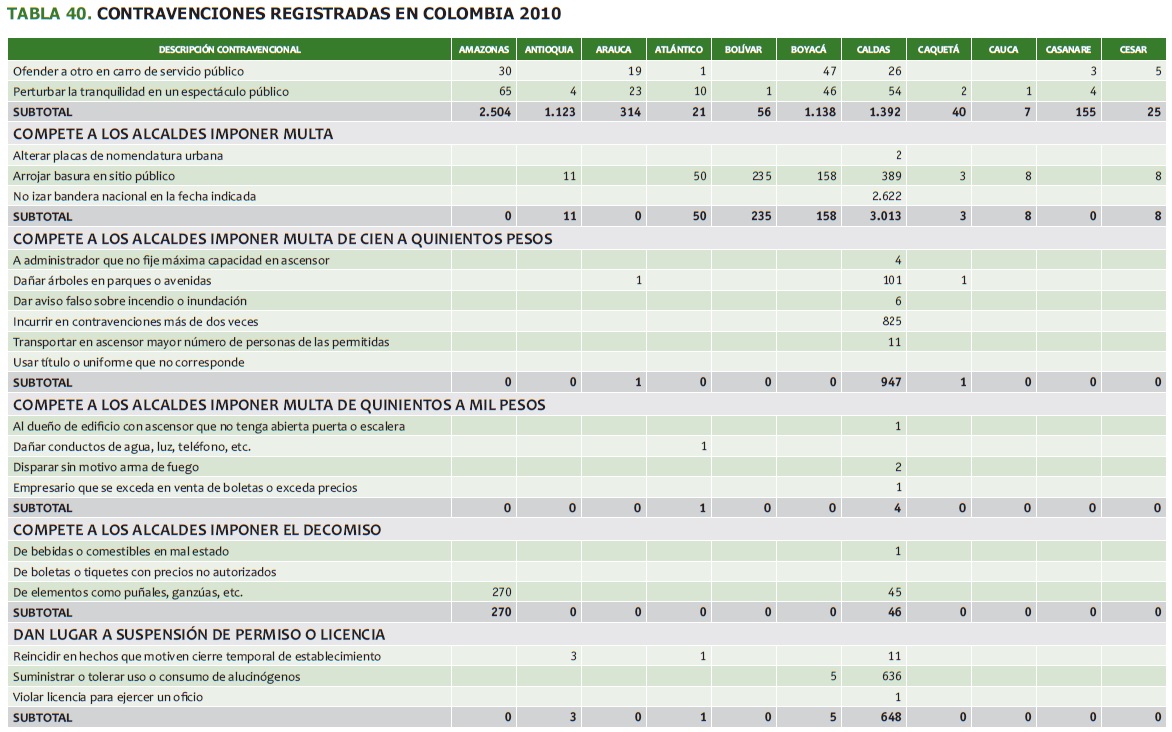Click the 'DAN LUGAR A SUSPENSIÓN' section heading
This screenshot has width=1172, height=732.
(x=199, y=635)
